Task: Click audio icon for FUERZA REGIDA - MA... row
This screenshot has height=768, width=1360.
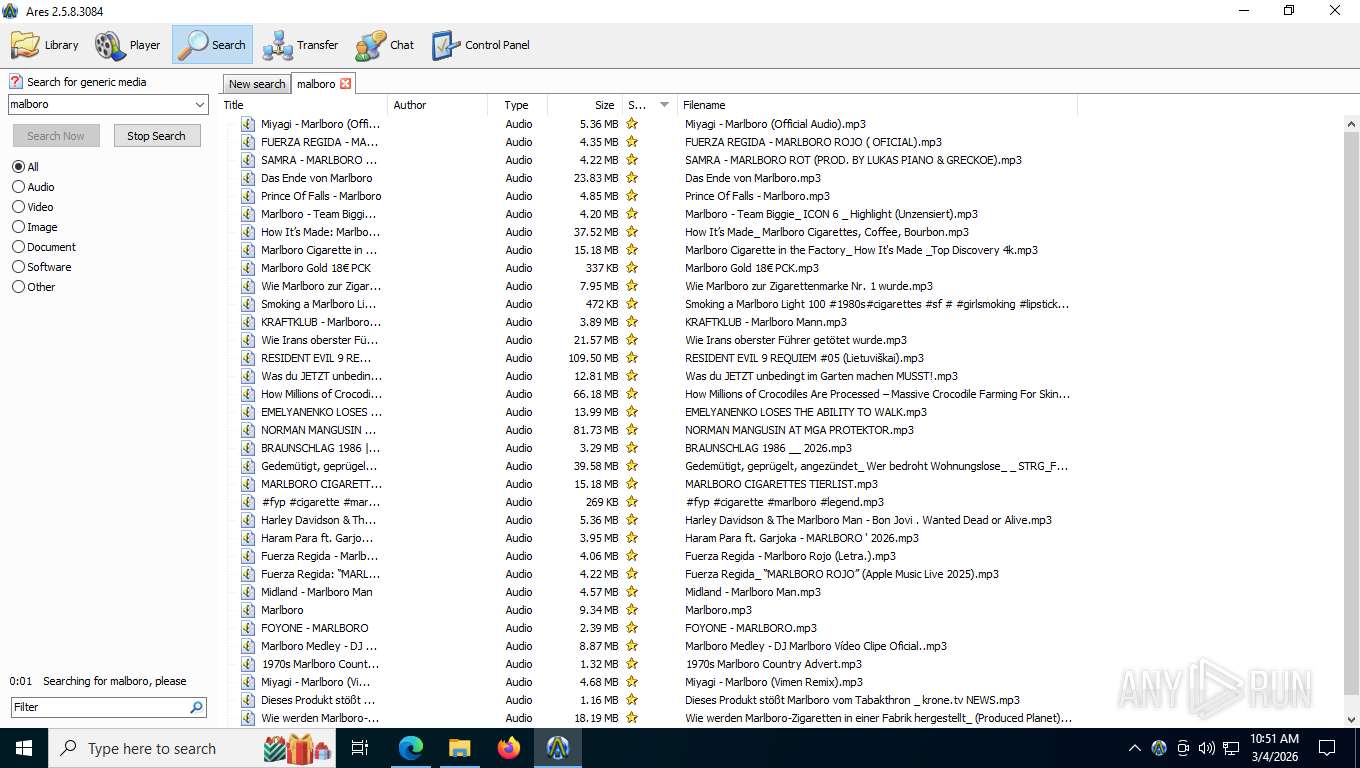Action: [248, 142]
